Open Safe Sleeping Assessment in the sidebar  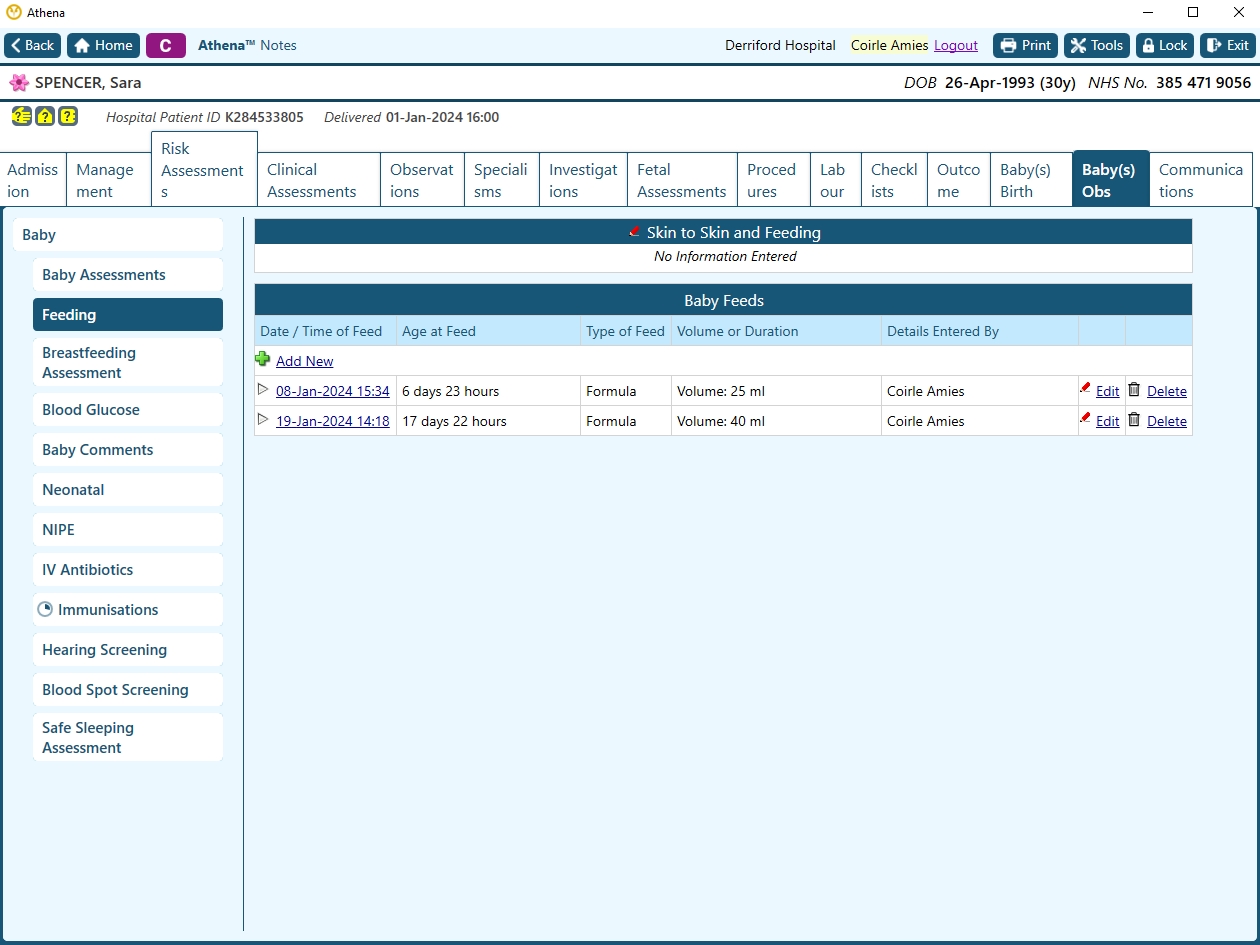tap(128, 737)
